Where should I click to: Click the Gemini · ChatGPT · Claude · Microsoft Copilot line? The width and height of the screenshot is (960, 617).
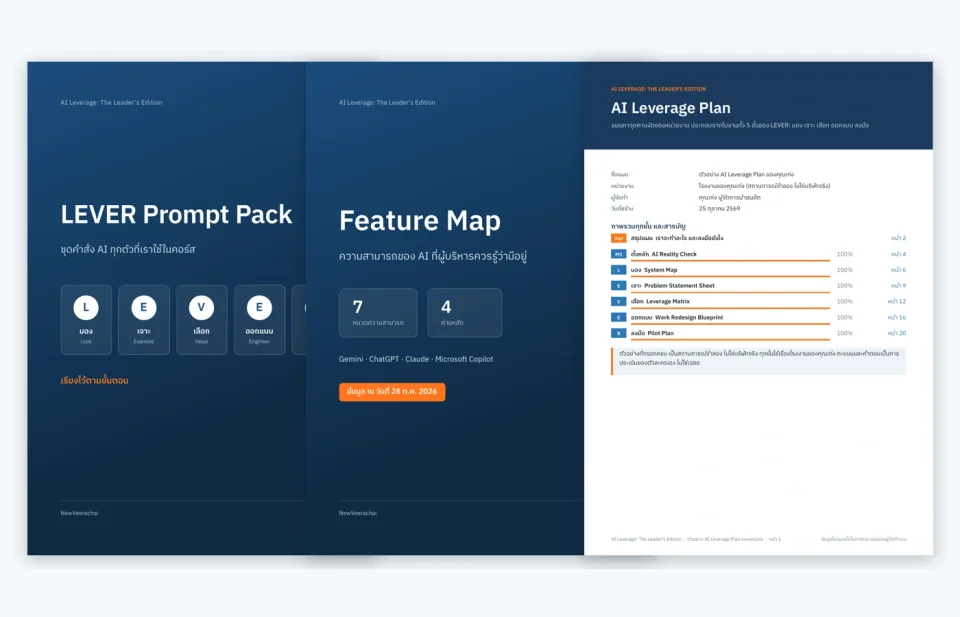tap(416, 359)
